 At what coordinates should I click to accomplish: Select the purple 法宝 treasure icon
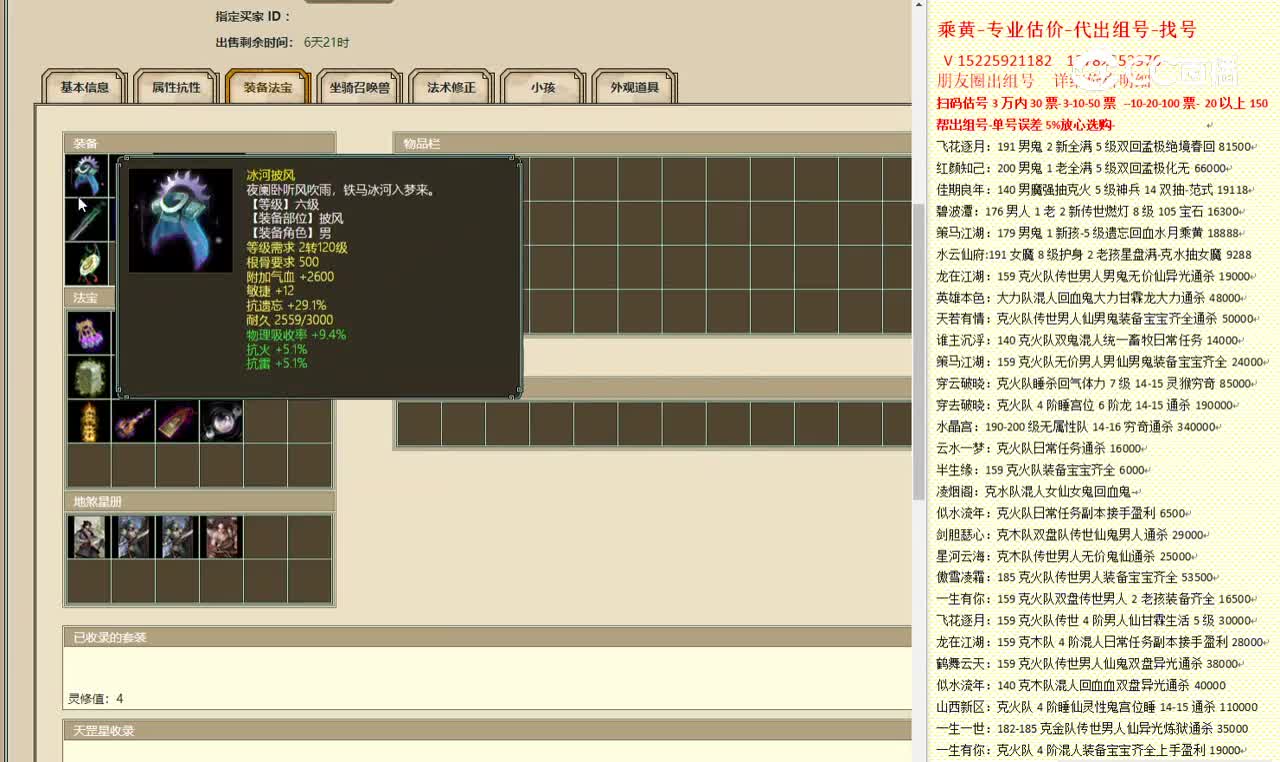point(89,332)
